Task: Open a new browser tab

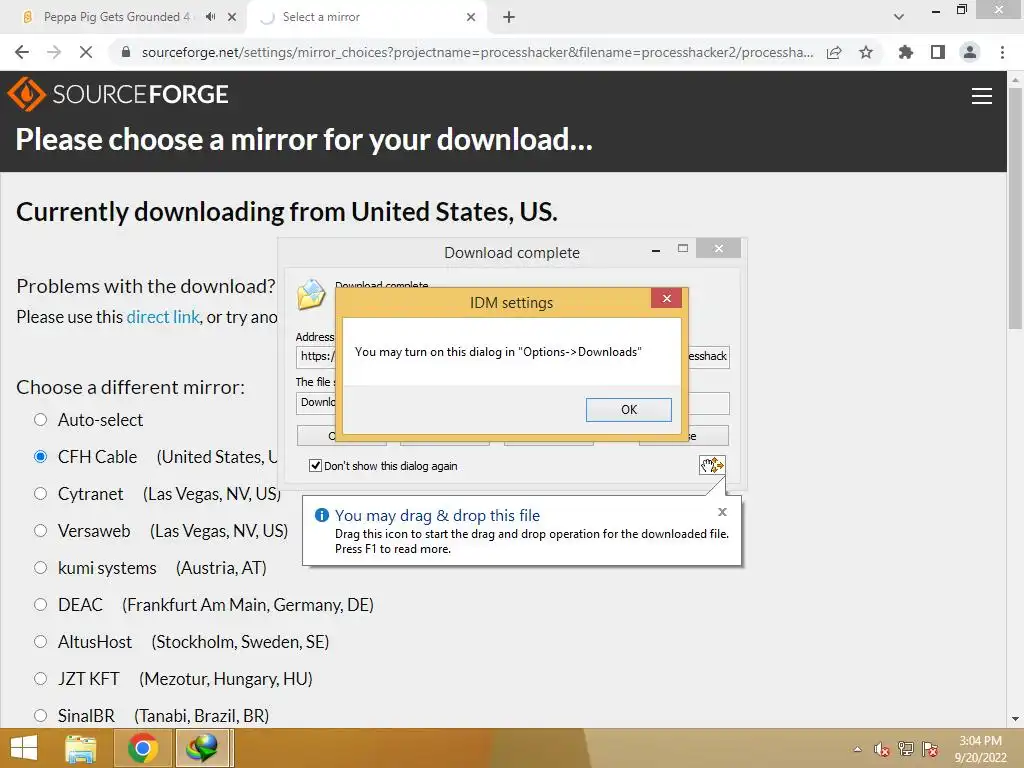Action: point(509,17)
